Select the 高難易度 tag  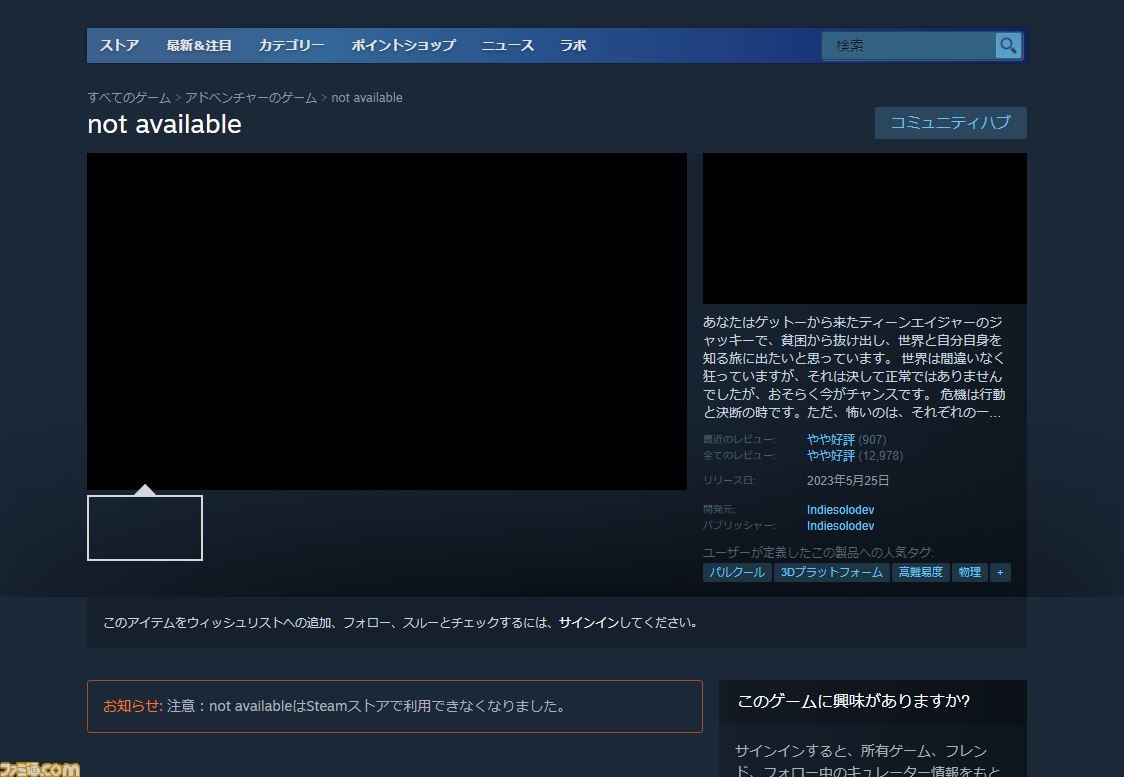(920, 572)
